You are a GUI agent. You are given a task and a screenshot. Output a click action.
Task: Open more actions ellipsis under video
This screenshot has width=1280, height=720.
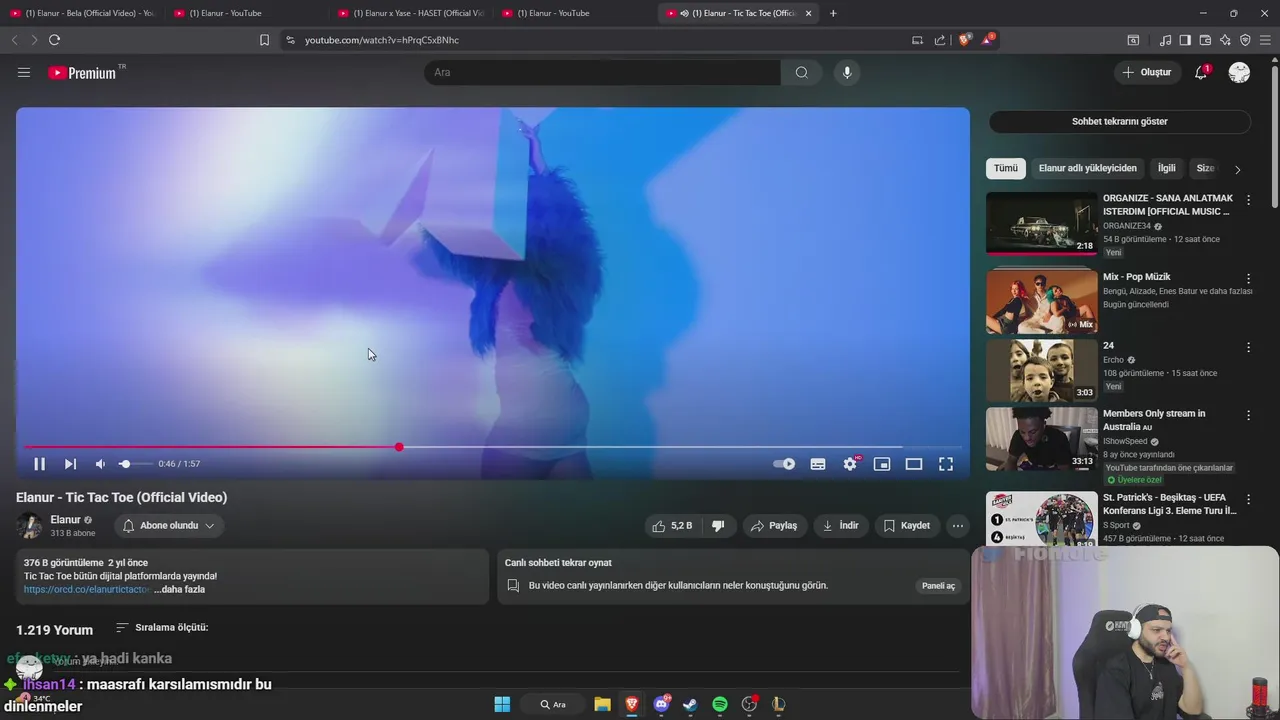click(x=958, y=525)
